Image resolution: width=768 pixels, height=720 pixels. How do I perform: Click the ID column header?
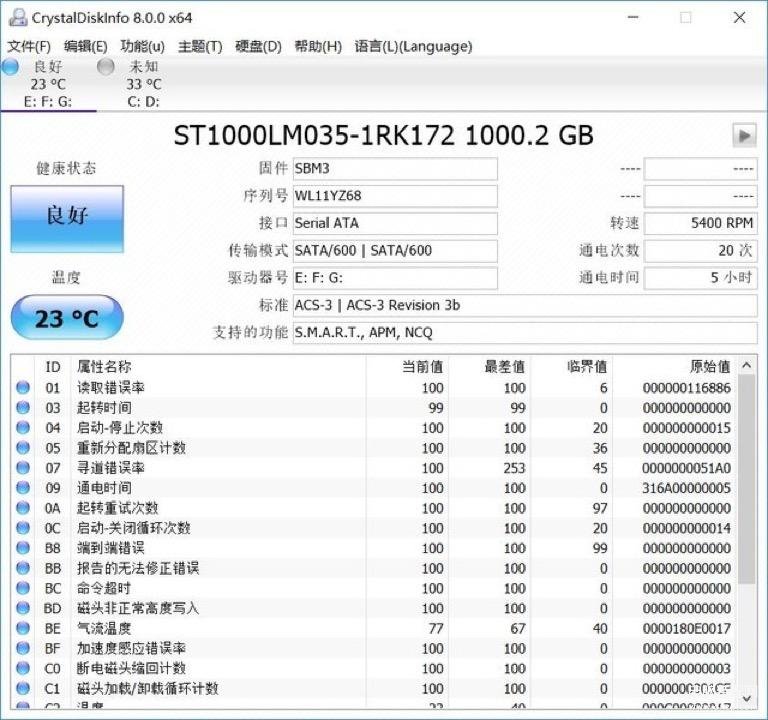(53, 367)
